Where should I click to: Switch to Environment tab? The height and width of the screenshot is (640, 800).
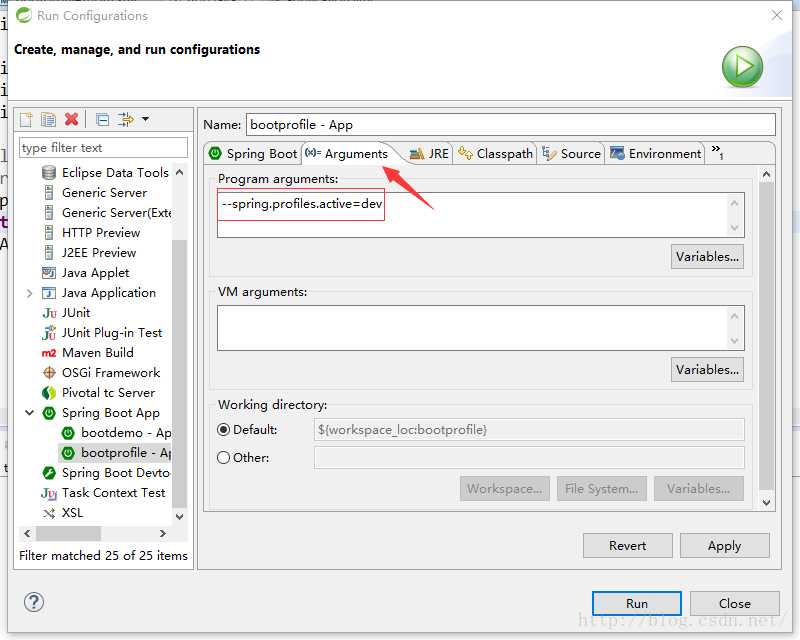656,153
